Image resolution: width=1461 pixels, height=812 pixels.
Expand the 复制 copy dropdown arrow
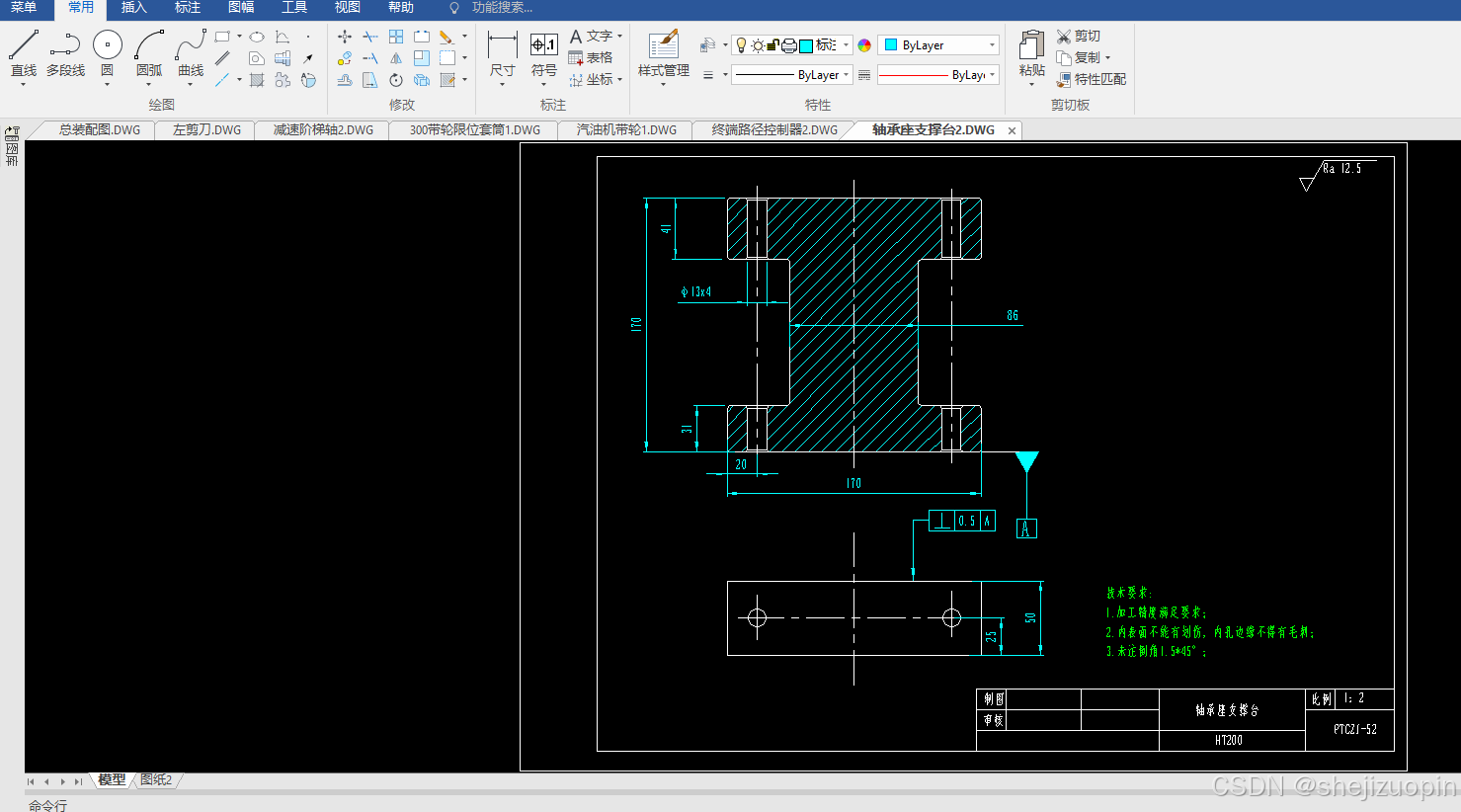click(1107, 58)
